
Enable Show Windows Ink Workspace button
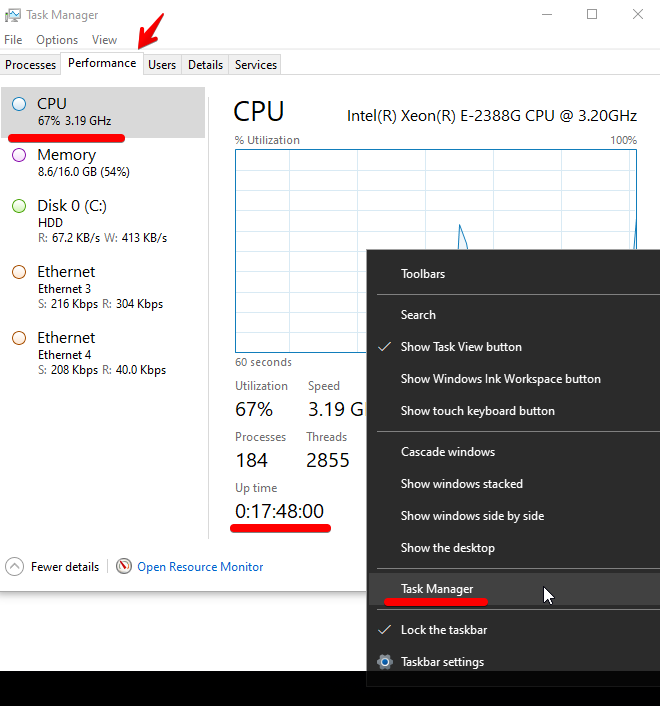pyautogui.click(x=500, y=379)
